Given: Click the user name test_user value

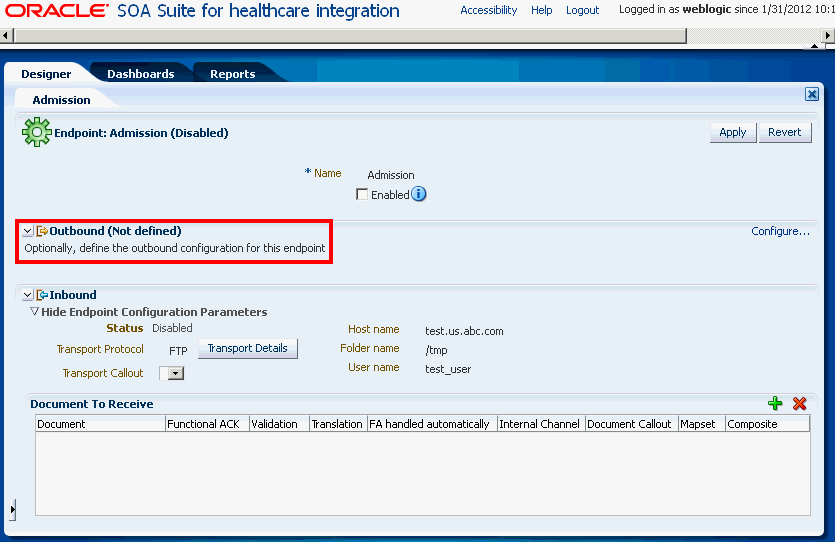Looking at the screenshot, I should click(448, 369).
